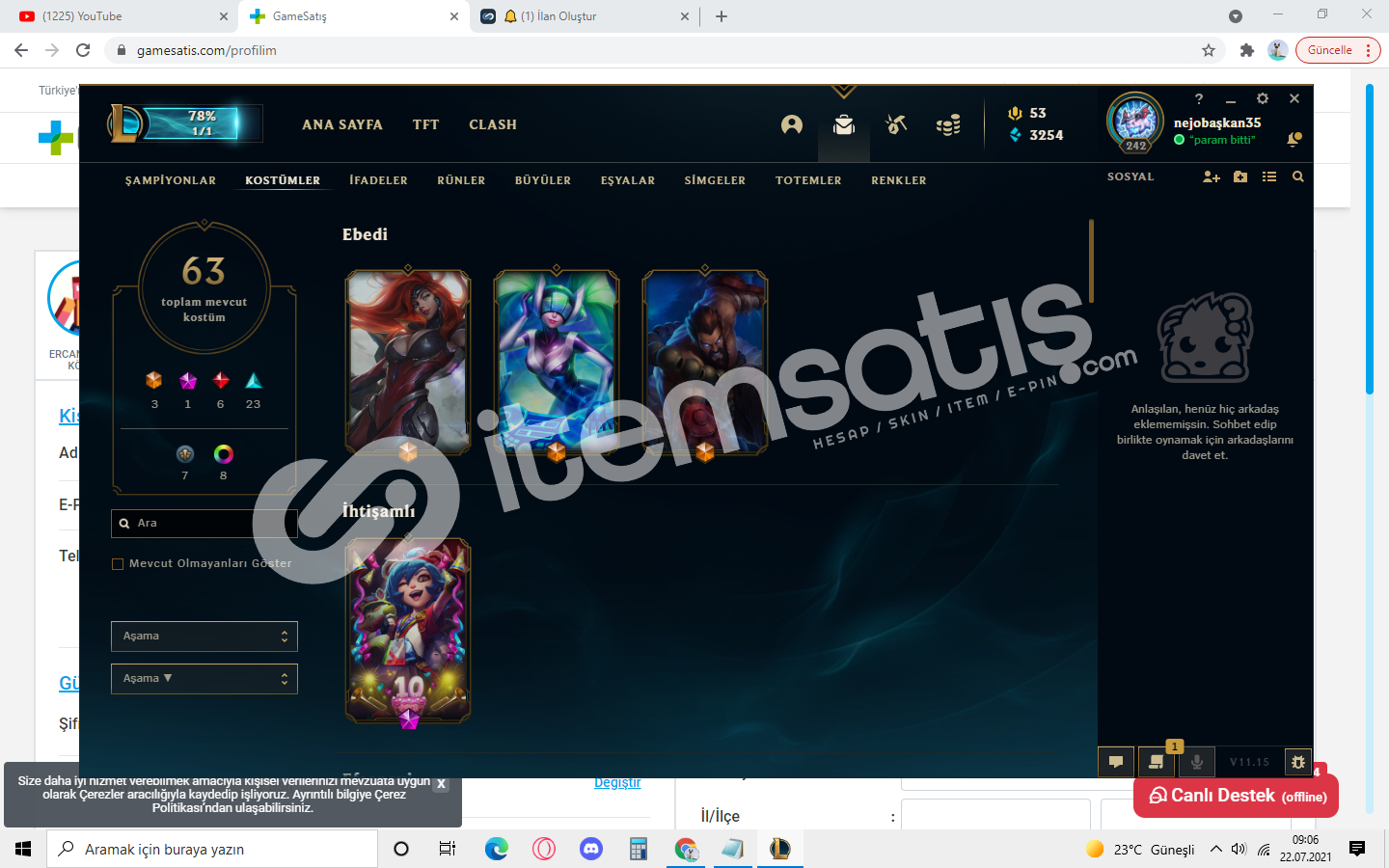Enable Mevcut Olmayanları Göster checkbox
The image size is (1389, 868).
[118, 564]
